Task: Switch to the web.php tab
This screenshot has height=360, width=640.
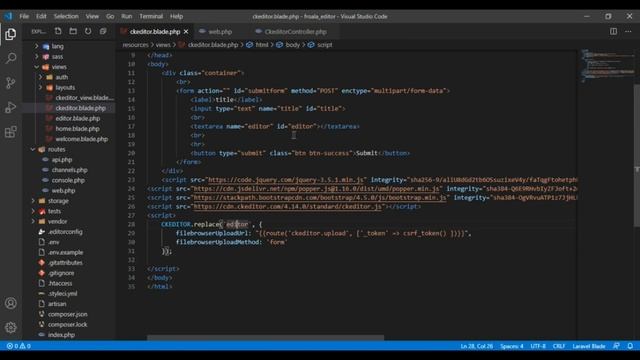Action: click(220, 31)
